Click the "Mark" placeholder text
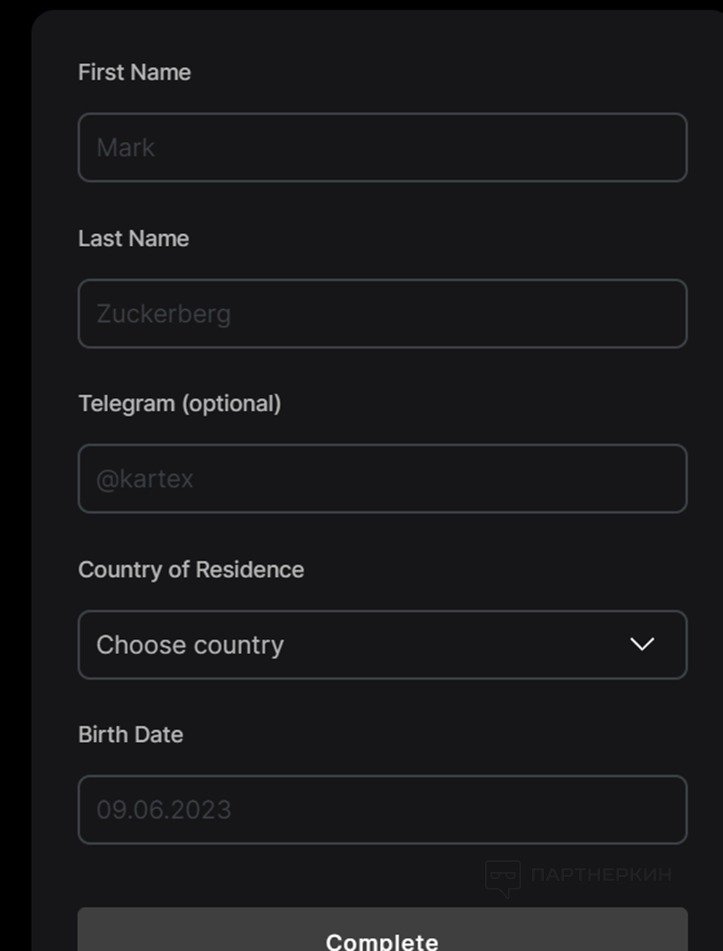This screenshot has width=723, height=951. pyautogui.click(x=126, y=148)
